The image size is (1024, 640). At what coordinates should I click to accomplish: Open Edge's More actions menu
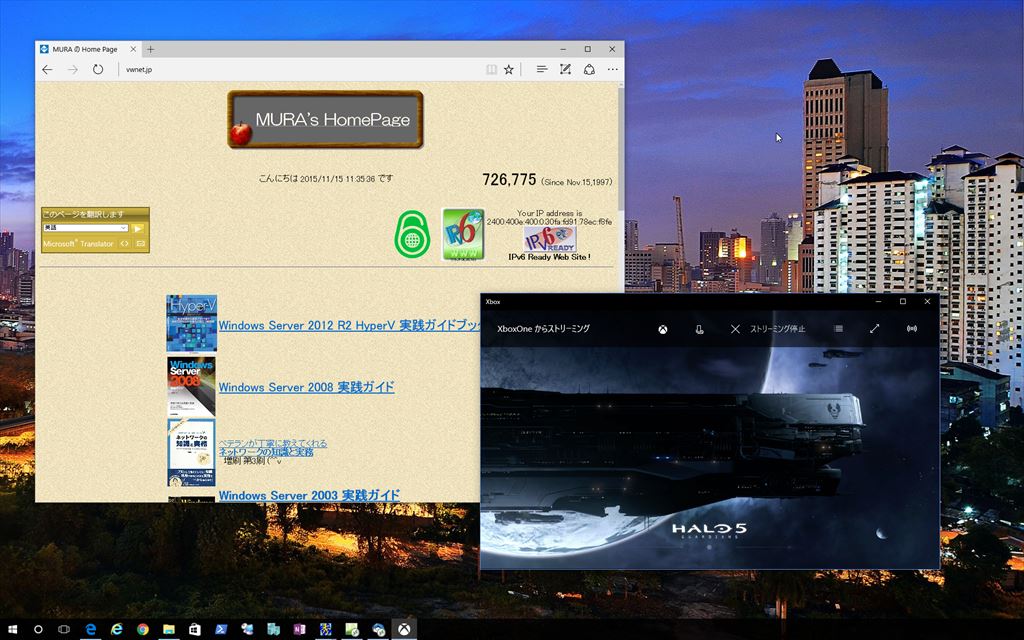(x=613, y=69)
